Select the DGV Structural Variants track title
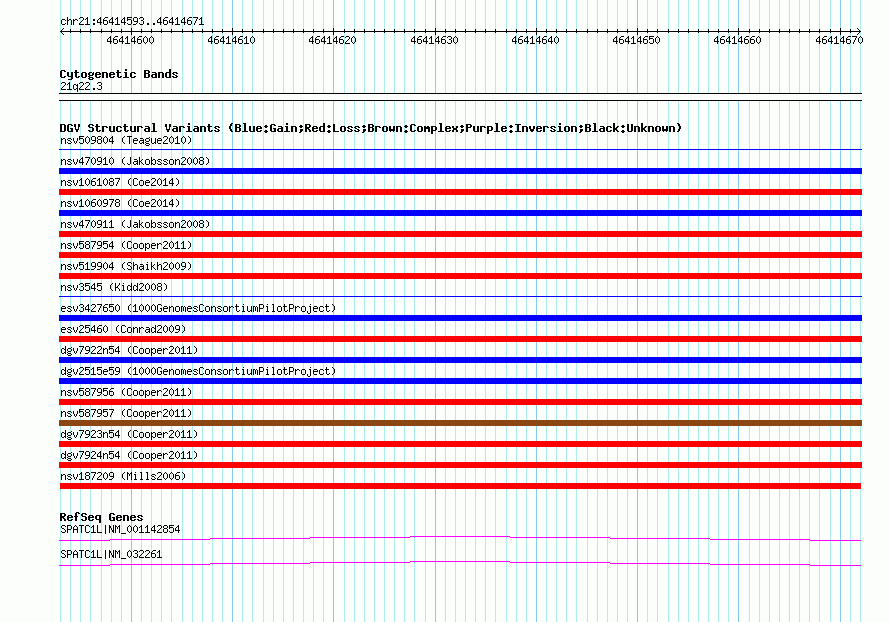 point(371,128)
